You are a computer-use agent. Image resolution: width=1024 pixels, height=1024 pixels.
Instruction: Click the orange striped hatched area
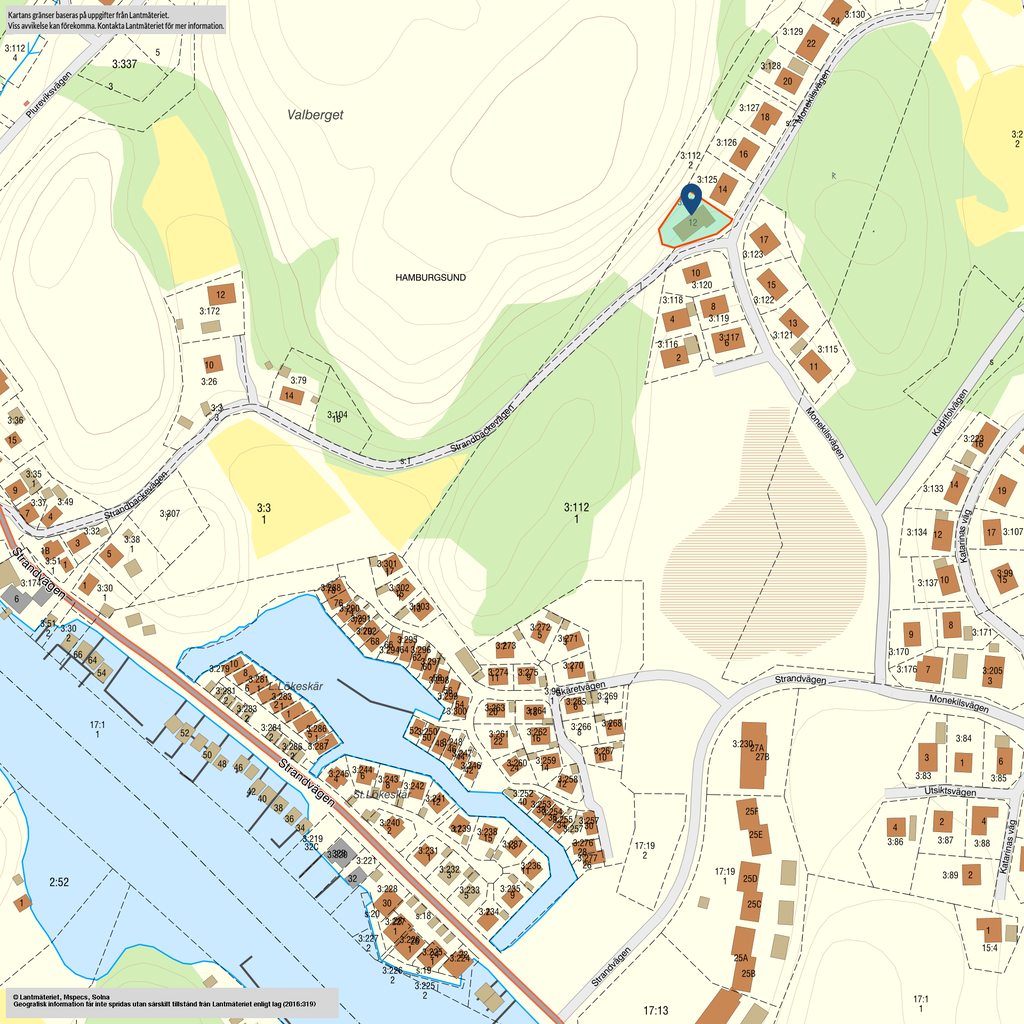point(760,520)
